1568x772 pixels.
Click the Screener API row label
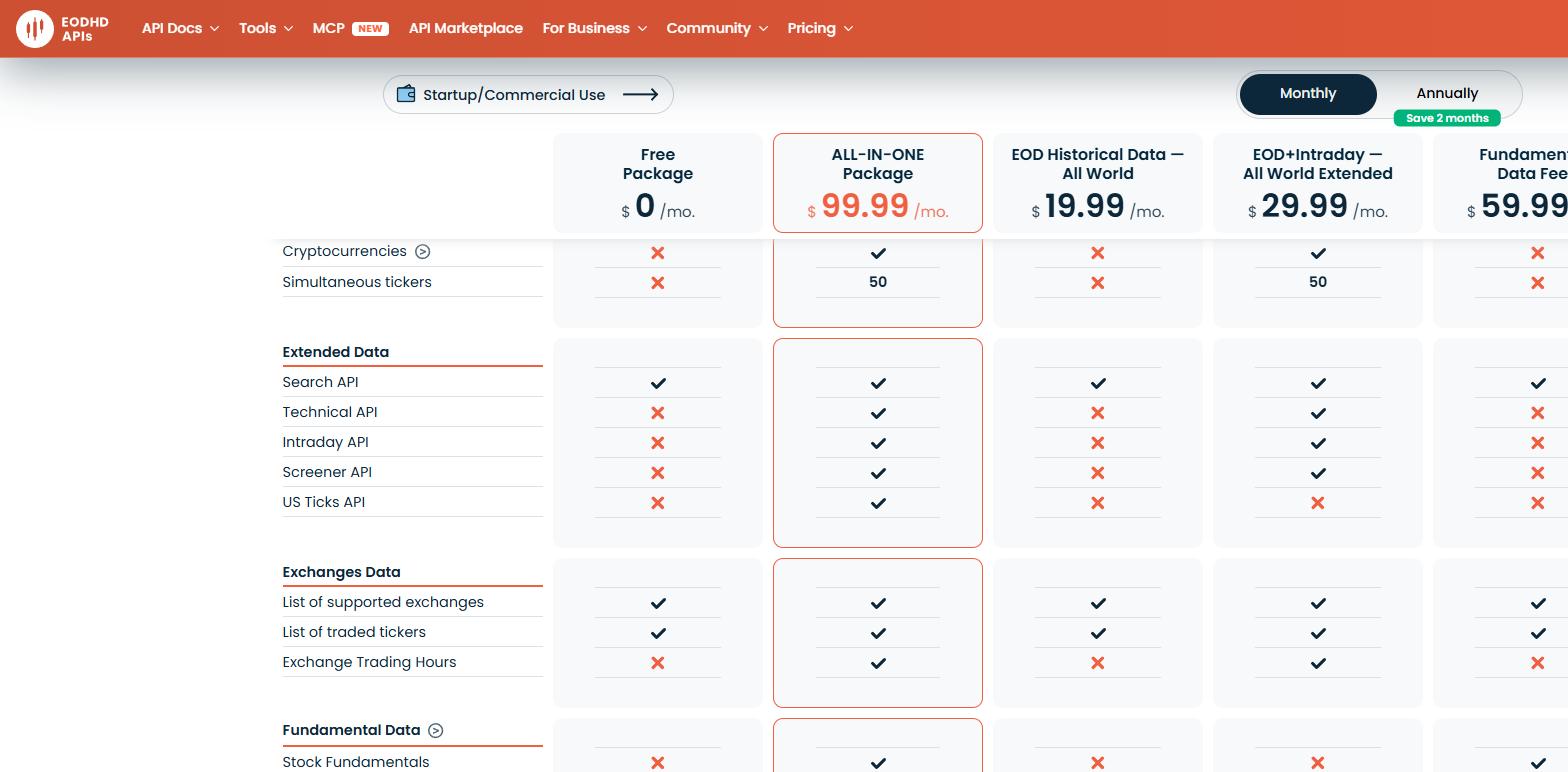click(x=327, y=472)
